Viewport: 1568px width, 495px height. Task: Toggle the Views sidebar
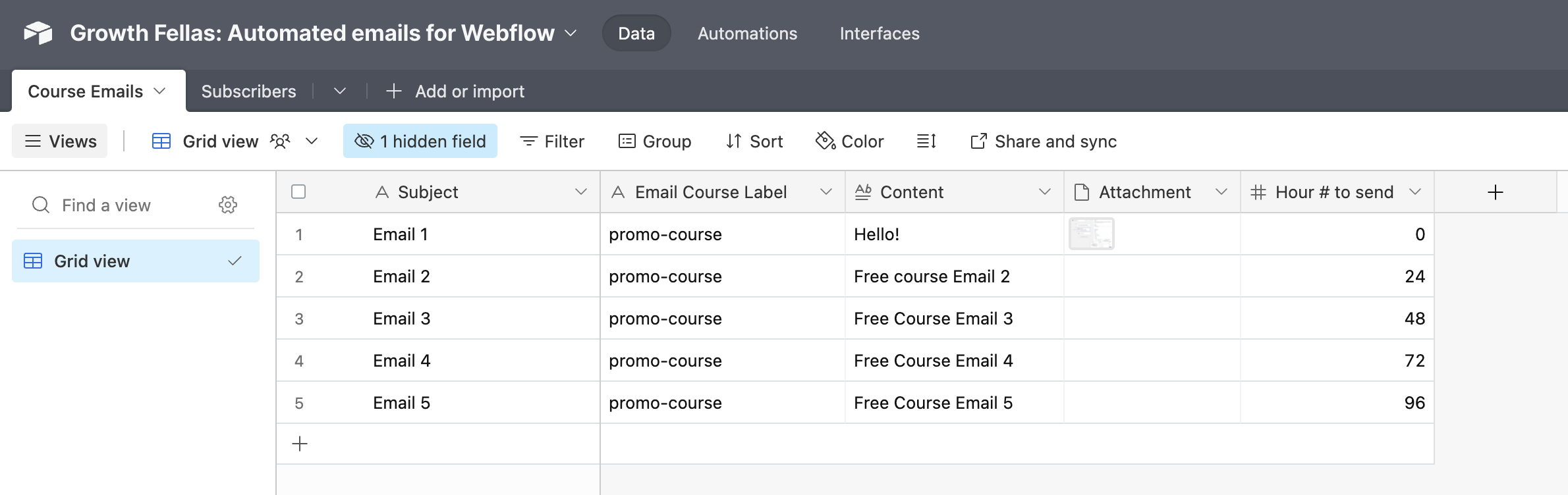point(60,141)
